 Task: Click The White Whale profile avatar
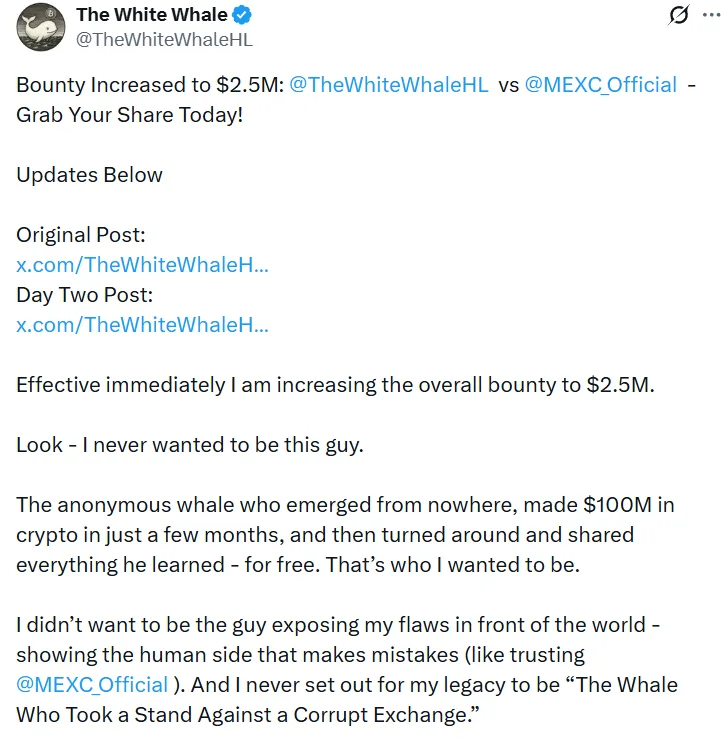pos(40,28)
